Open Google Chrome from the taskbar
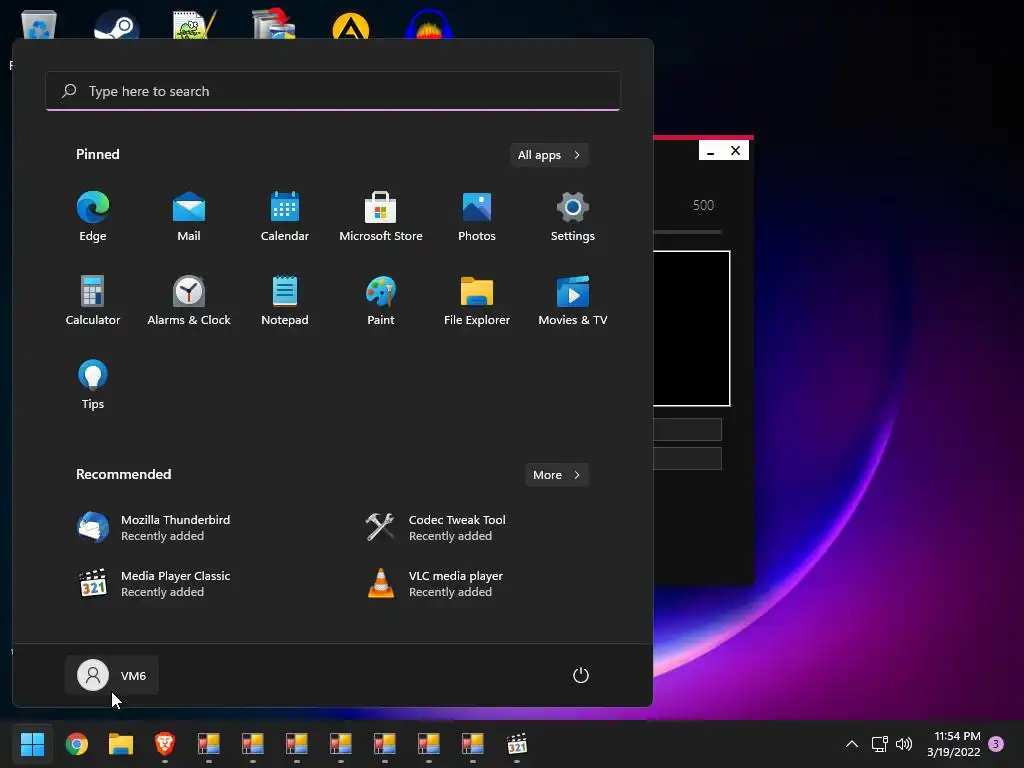1024x768 pixels. pos(76,744)
